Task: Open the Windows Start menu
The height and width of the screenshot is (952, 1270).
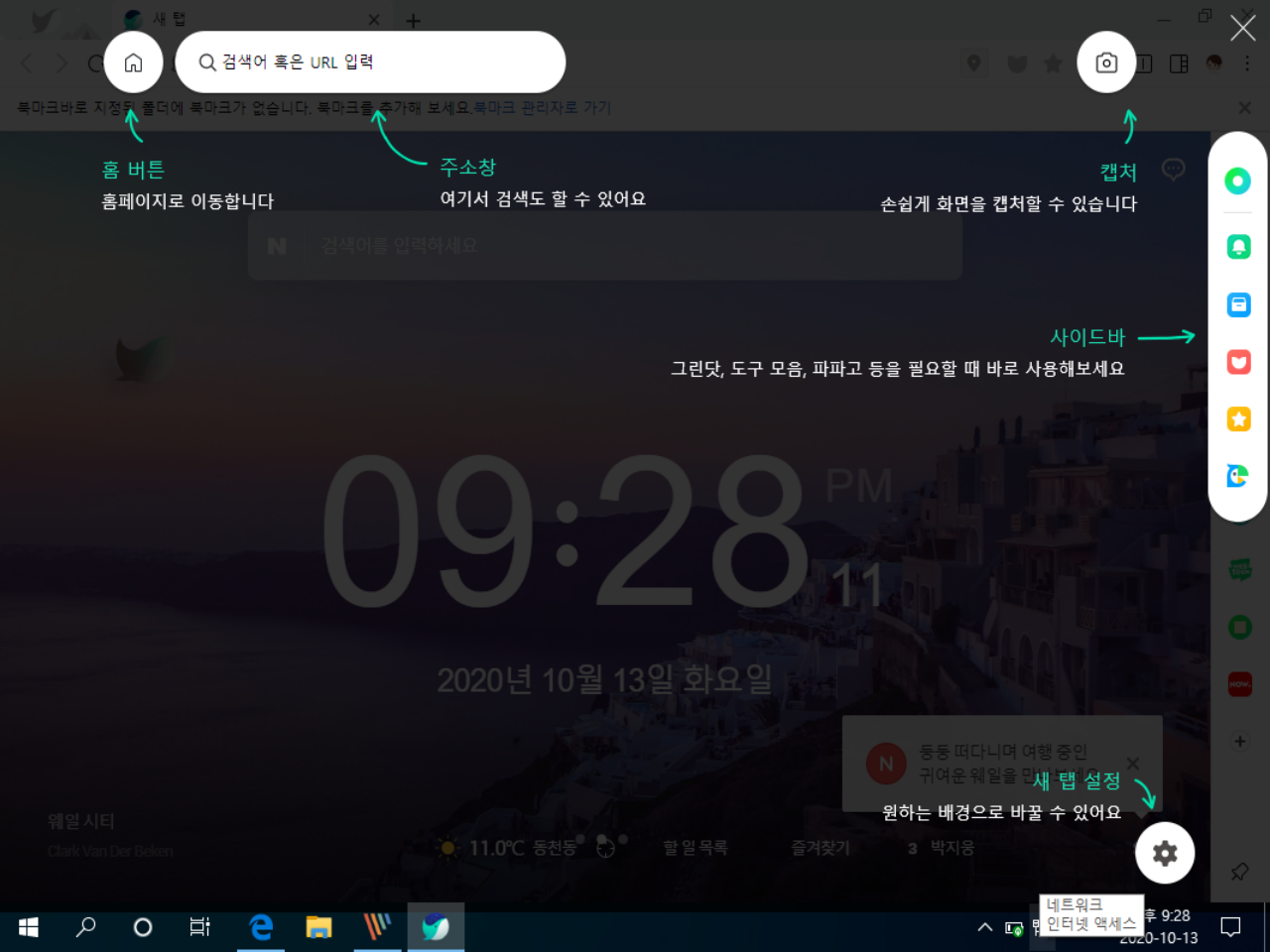Action: (29, 927)
